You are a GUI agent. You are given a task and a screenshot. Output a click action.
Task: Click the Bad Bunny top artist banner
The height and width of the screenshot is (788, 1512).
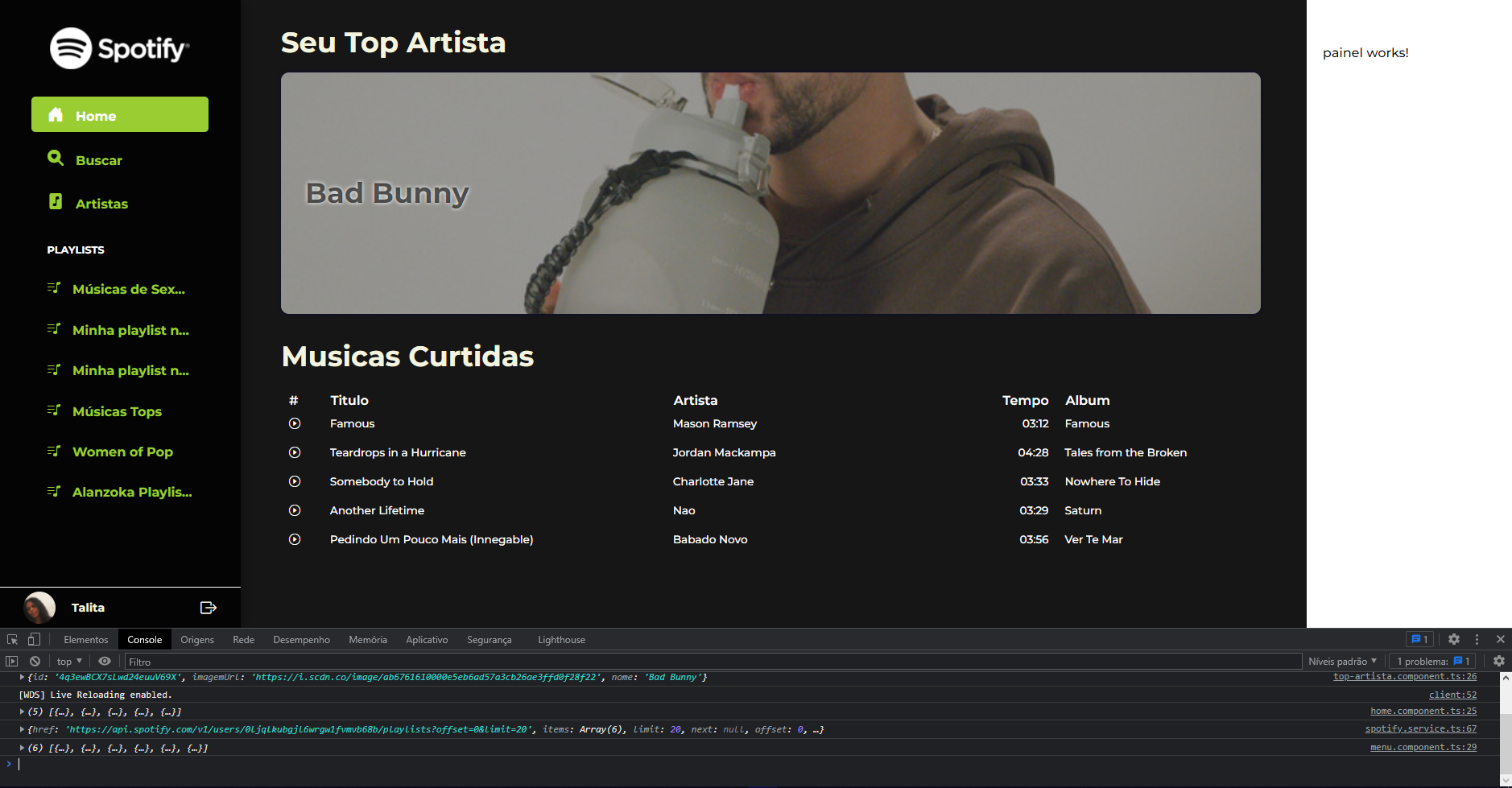[x=770, y=193]
